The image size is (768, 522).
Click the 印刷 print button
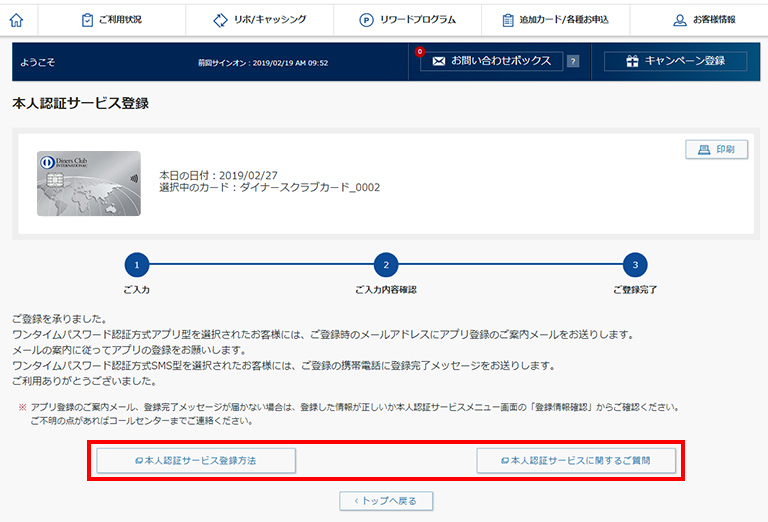point(716,149)
